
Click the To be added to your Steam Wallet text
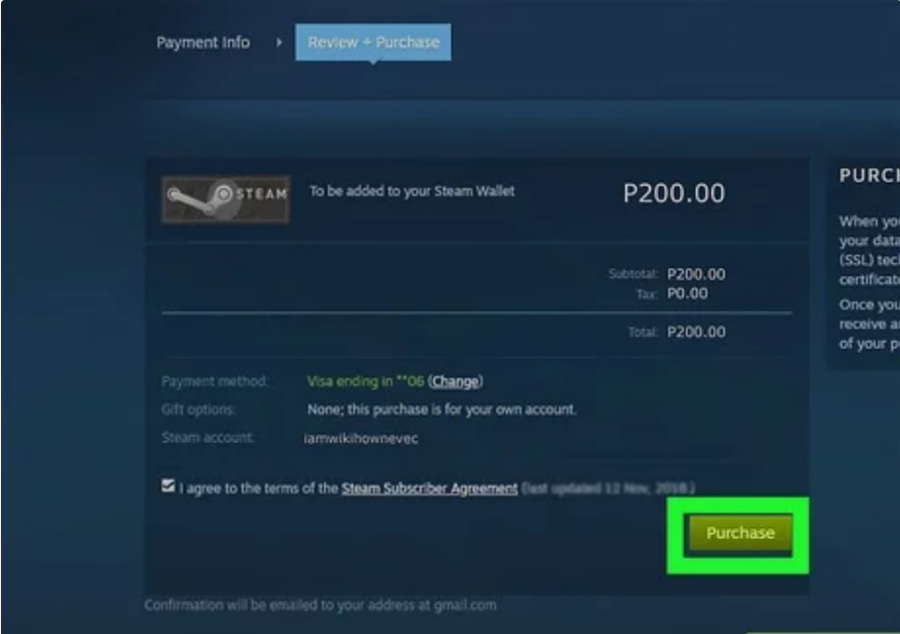click(412, 191)
